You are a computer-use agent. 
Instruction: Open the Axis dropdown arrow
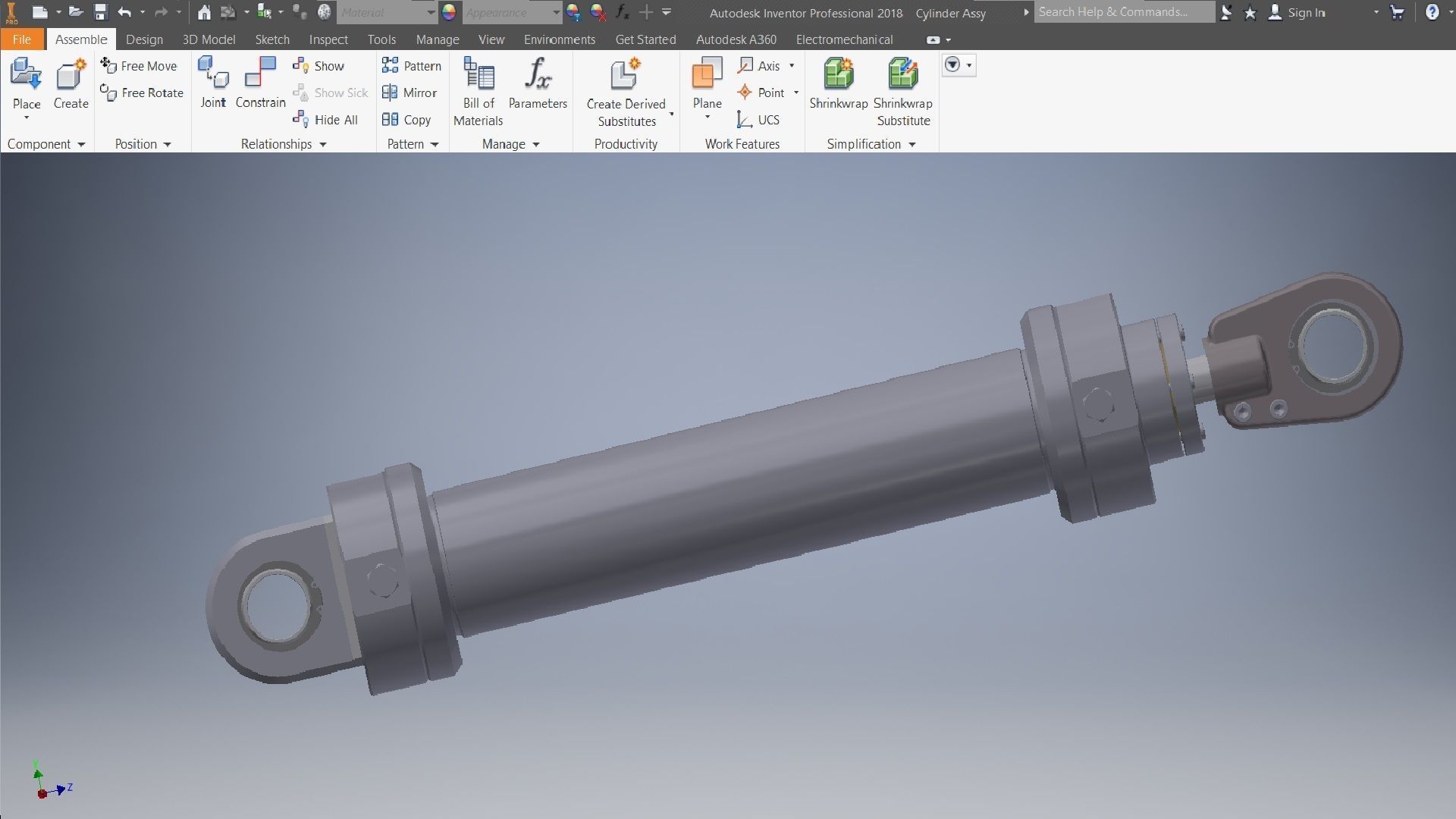(792, 66)
